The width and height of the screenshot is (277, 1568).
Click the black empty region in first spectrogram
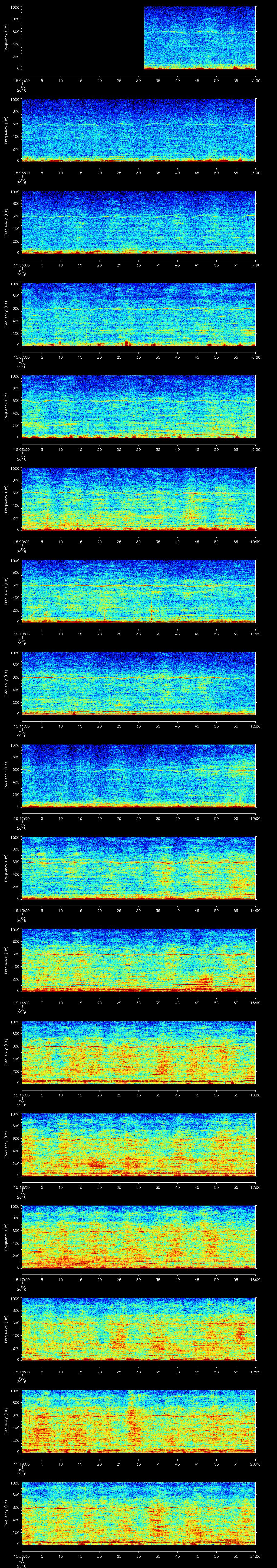click(82, 38)
